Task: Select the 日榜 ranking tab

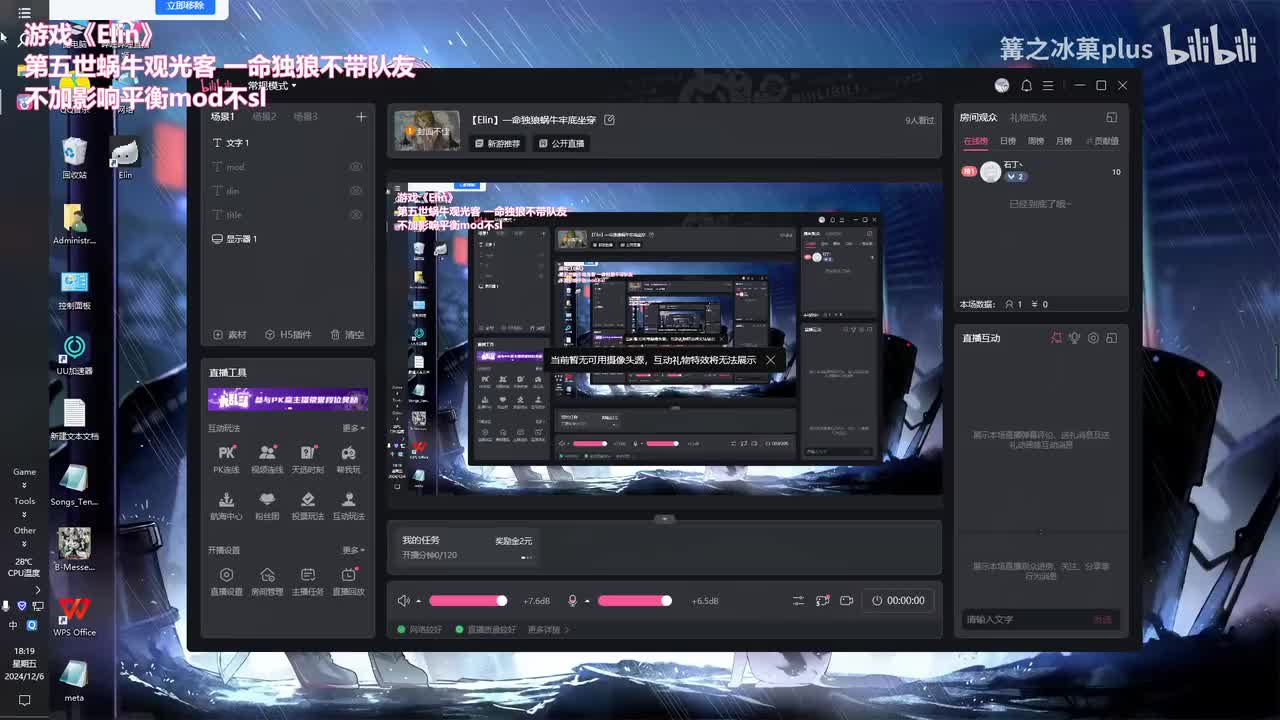Action: [1008, 141]
